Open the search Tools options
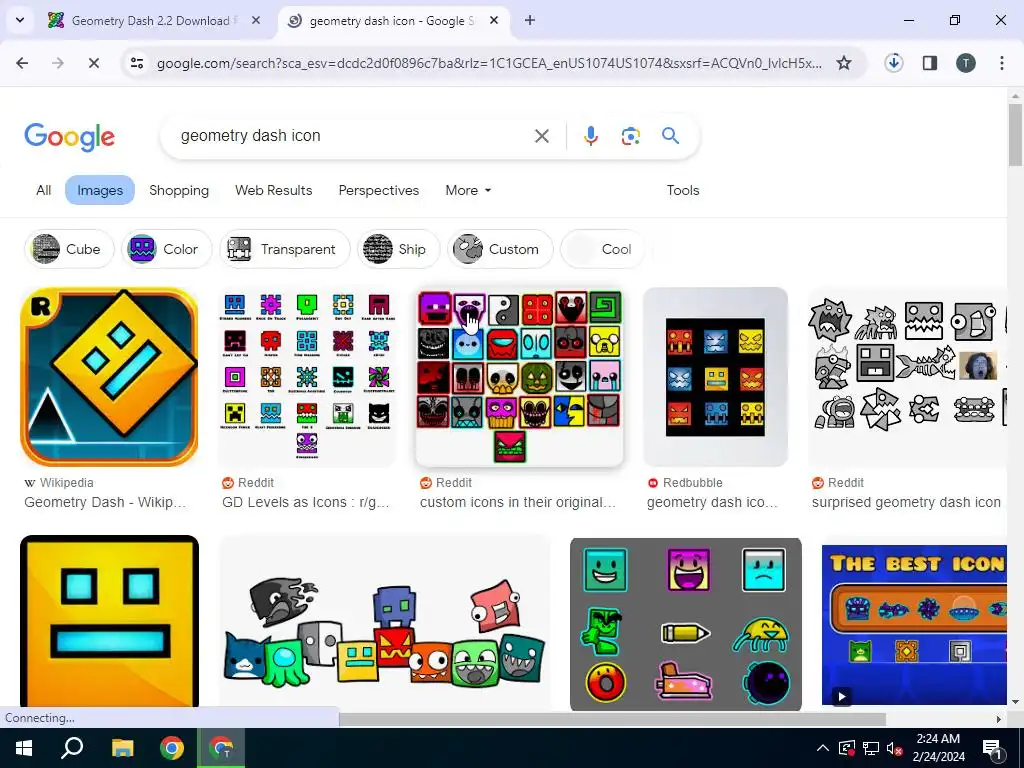The width and height of the screenshot is (1024, 768). click(x=682, y=190)
